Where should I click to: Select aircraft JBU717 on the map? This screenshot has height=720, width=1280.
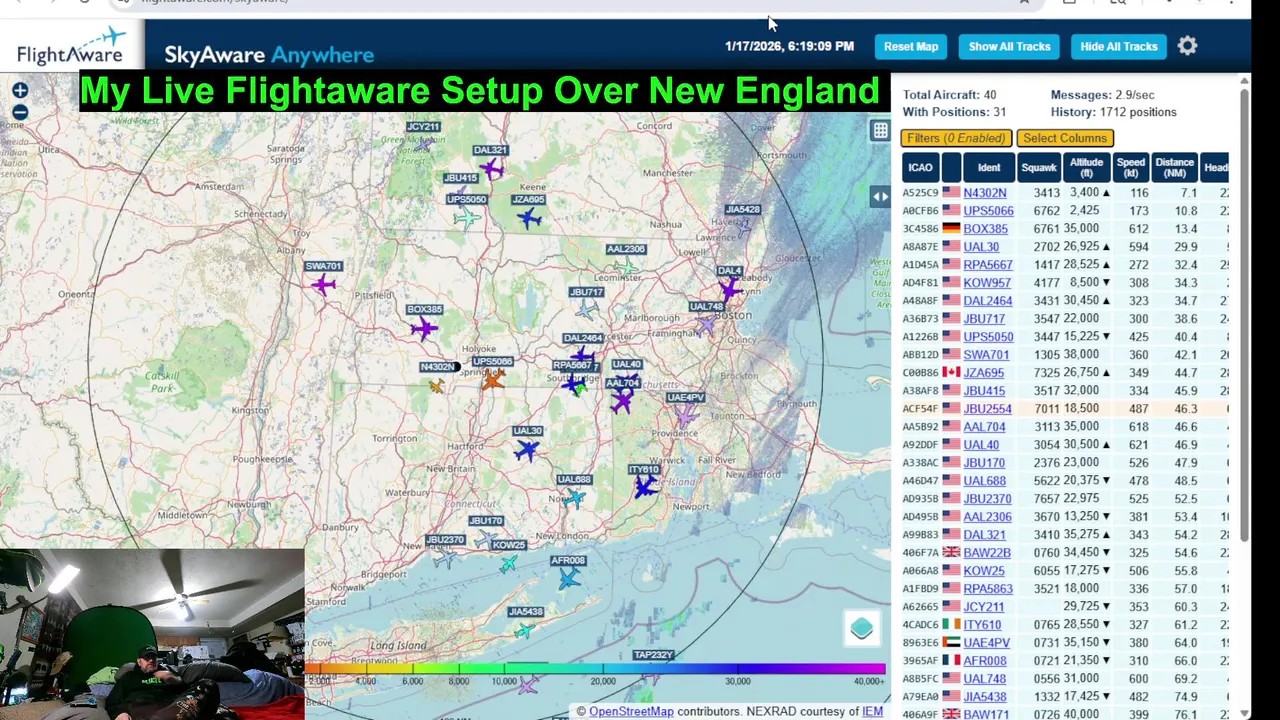[587, 310]
